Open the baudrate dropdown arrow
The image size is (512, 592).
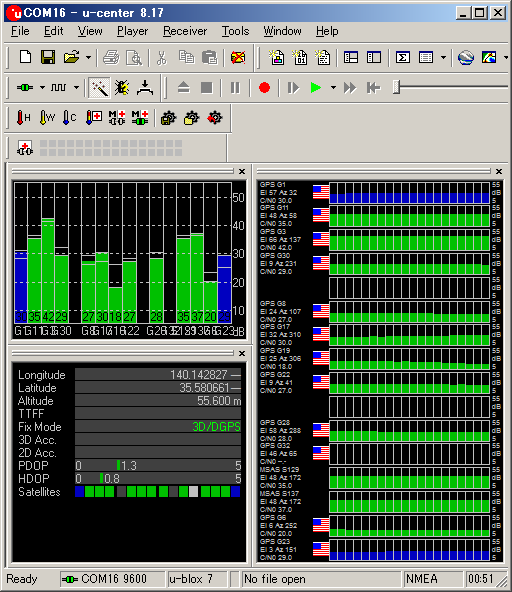(x=76, y=88)
